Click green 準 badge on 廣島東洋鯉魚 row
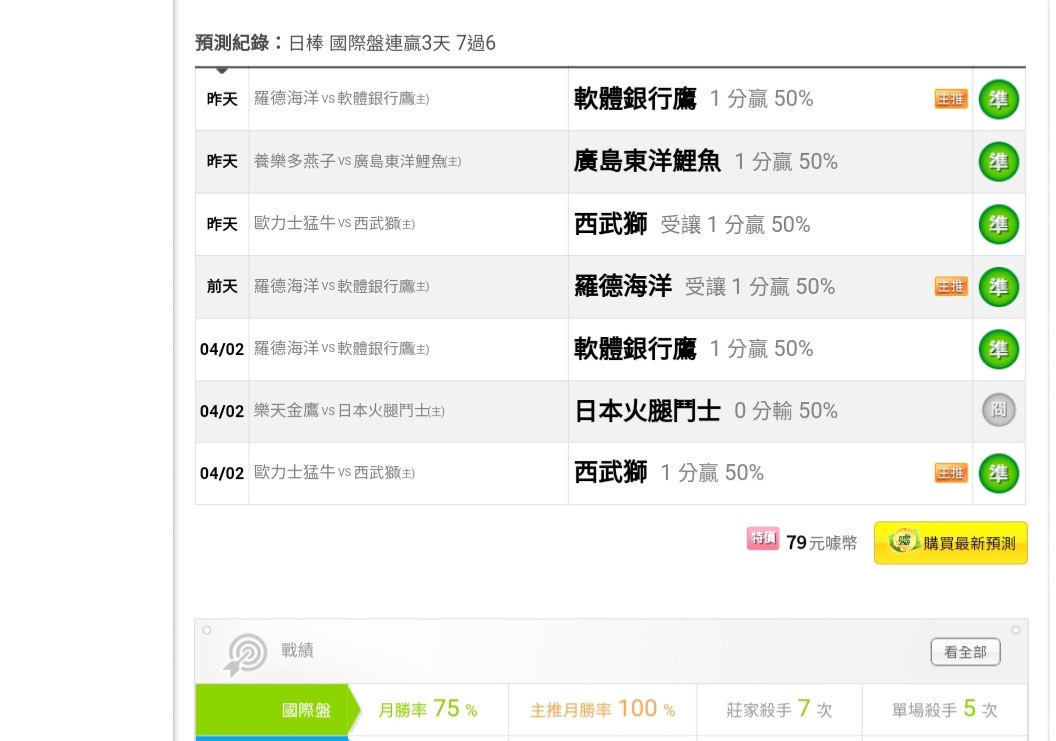This screenshot has height=741, width=1056. (998, 162)
